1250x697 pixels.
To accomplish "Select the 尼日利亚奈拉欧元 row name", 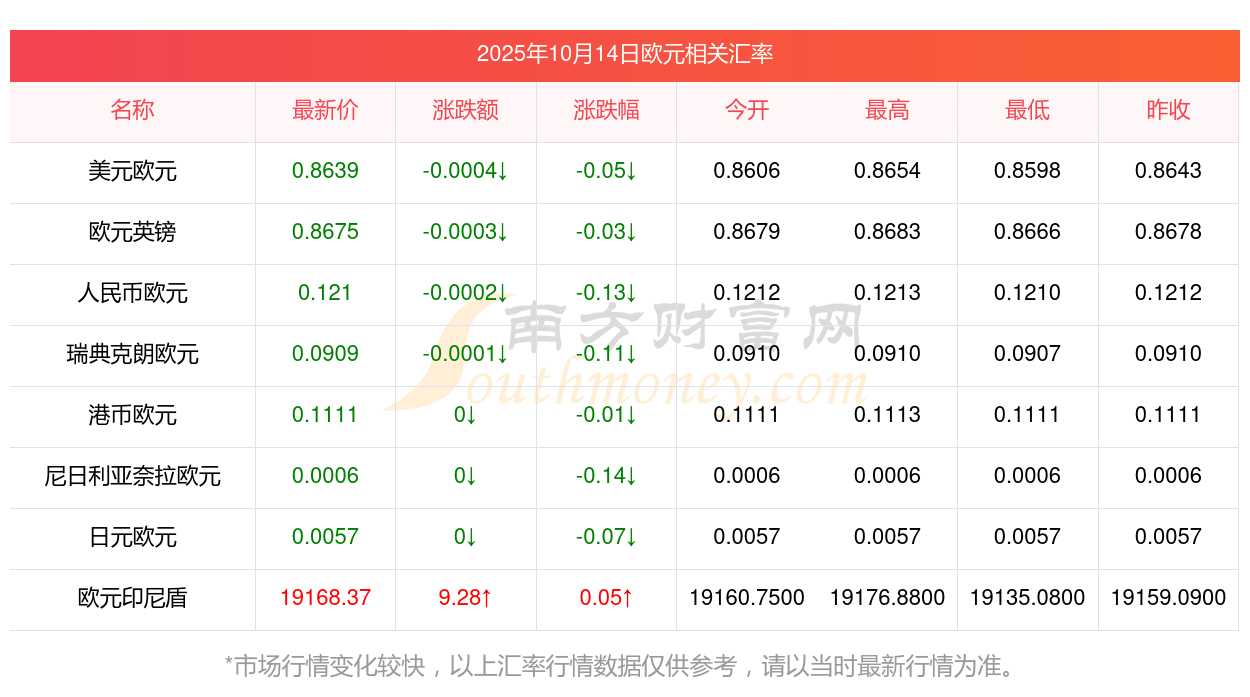I will pos(132,477).
